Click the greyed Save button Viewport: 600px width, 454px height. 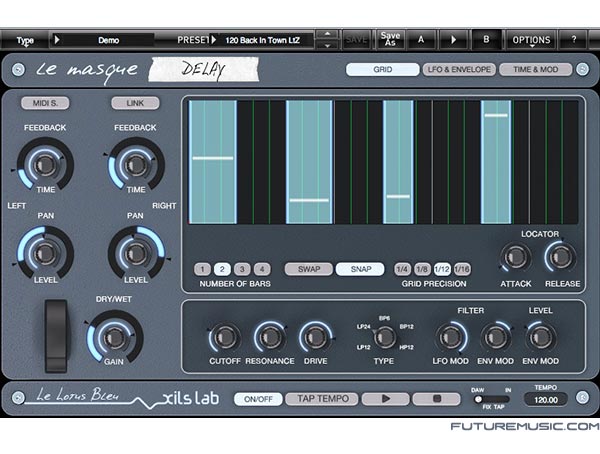pyautogui.click(x=356, y=39)
